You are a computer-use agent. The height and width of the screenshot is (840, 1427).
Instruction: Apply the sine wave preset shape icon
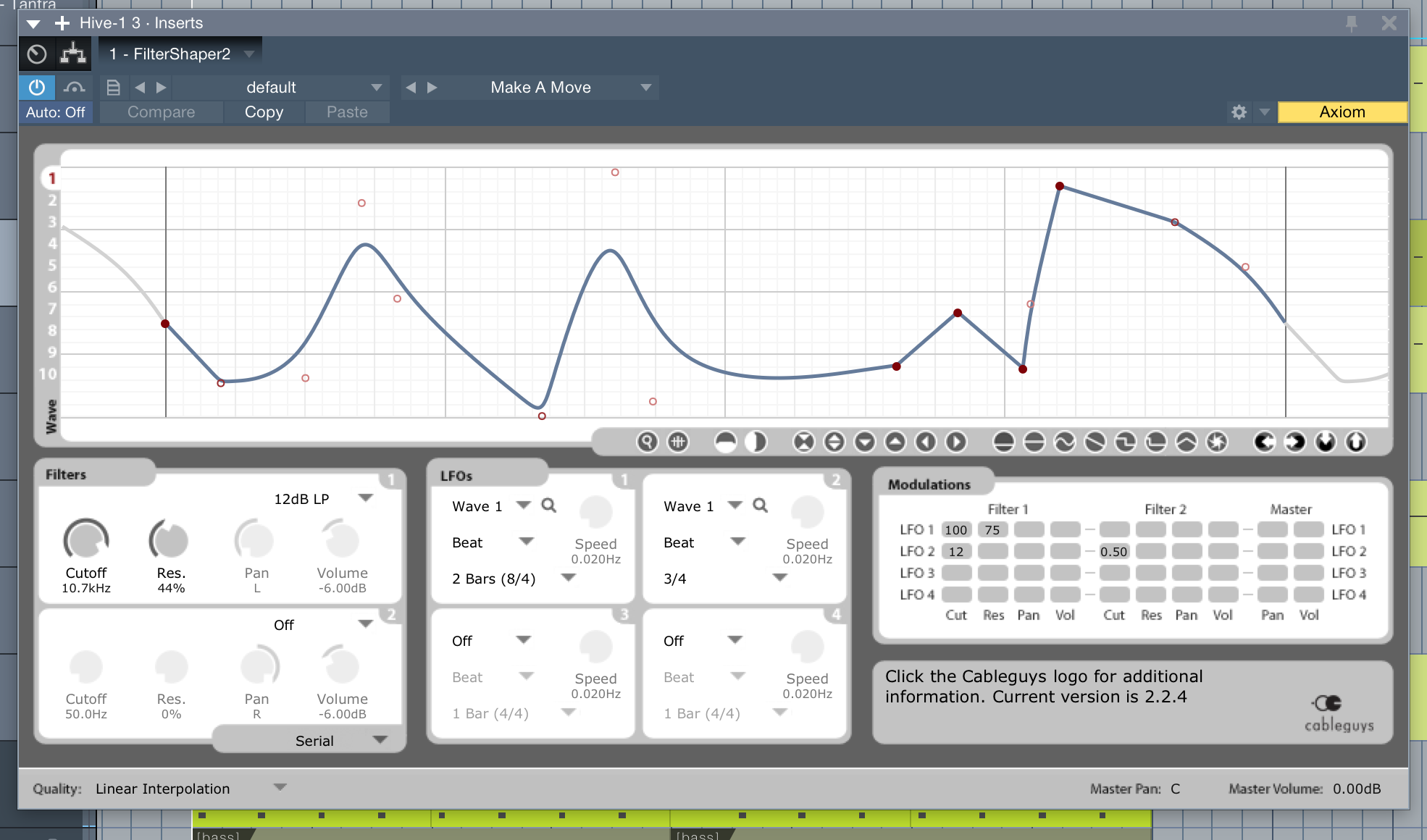[x=1065, y=442]
